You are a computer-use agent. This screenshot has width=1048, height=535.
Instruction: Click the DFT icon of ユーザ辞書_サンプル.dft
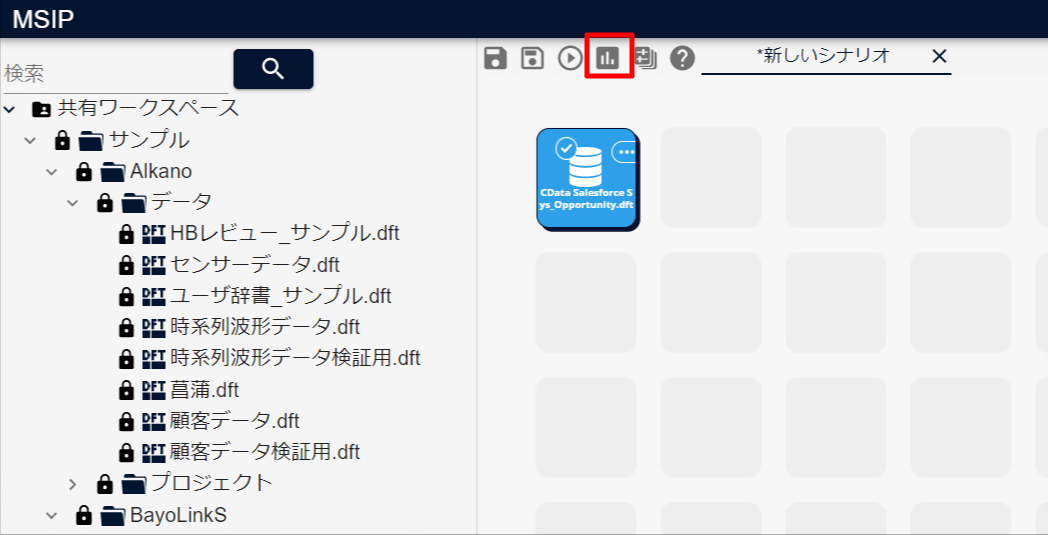click(x=154, y=296)
